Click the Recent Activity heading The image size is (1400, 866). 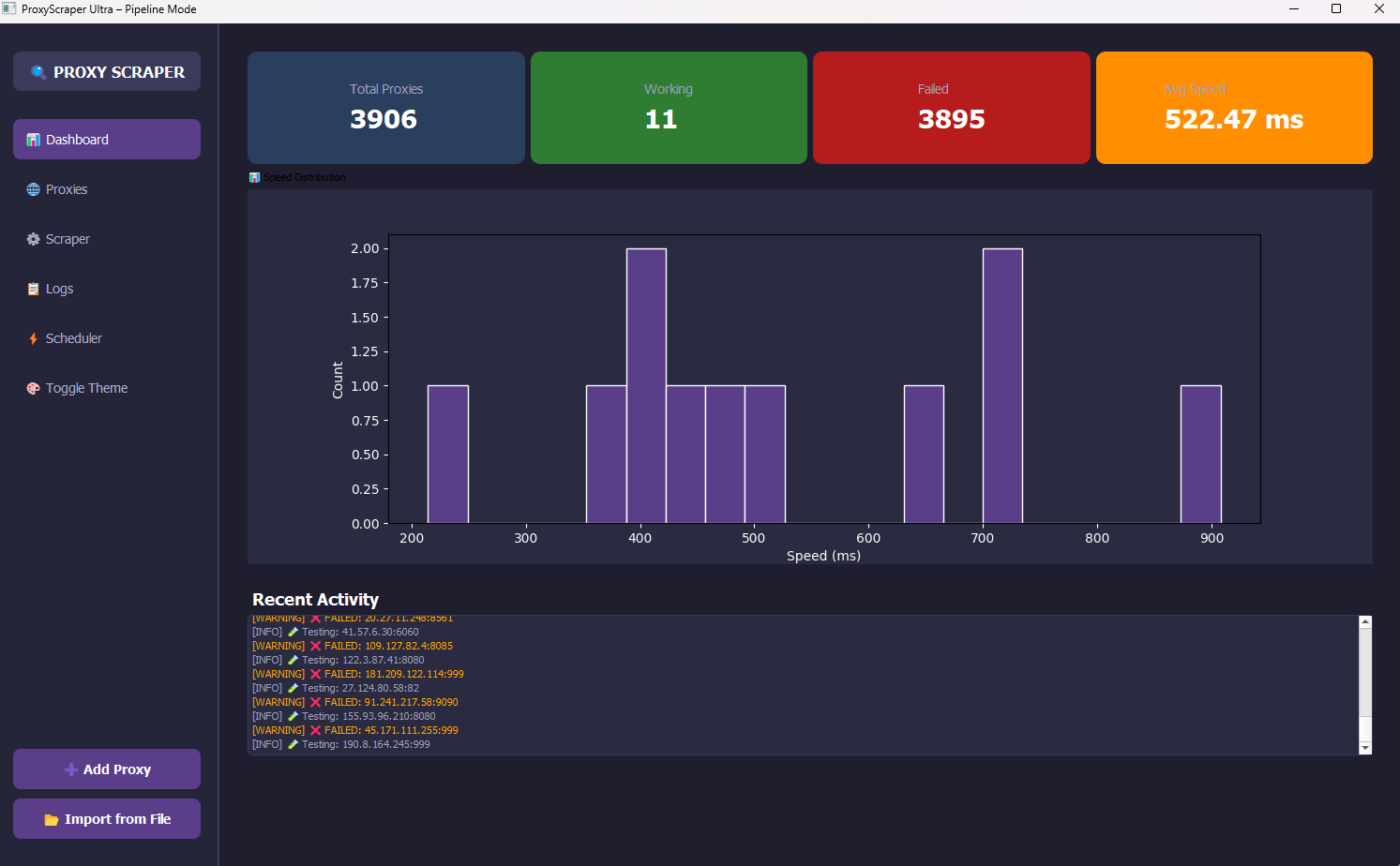click(315, 600)
